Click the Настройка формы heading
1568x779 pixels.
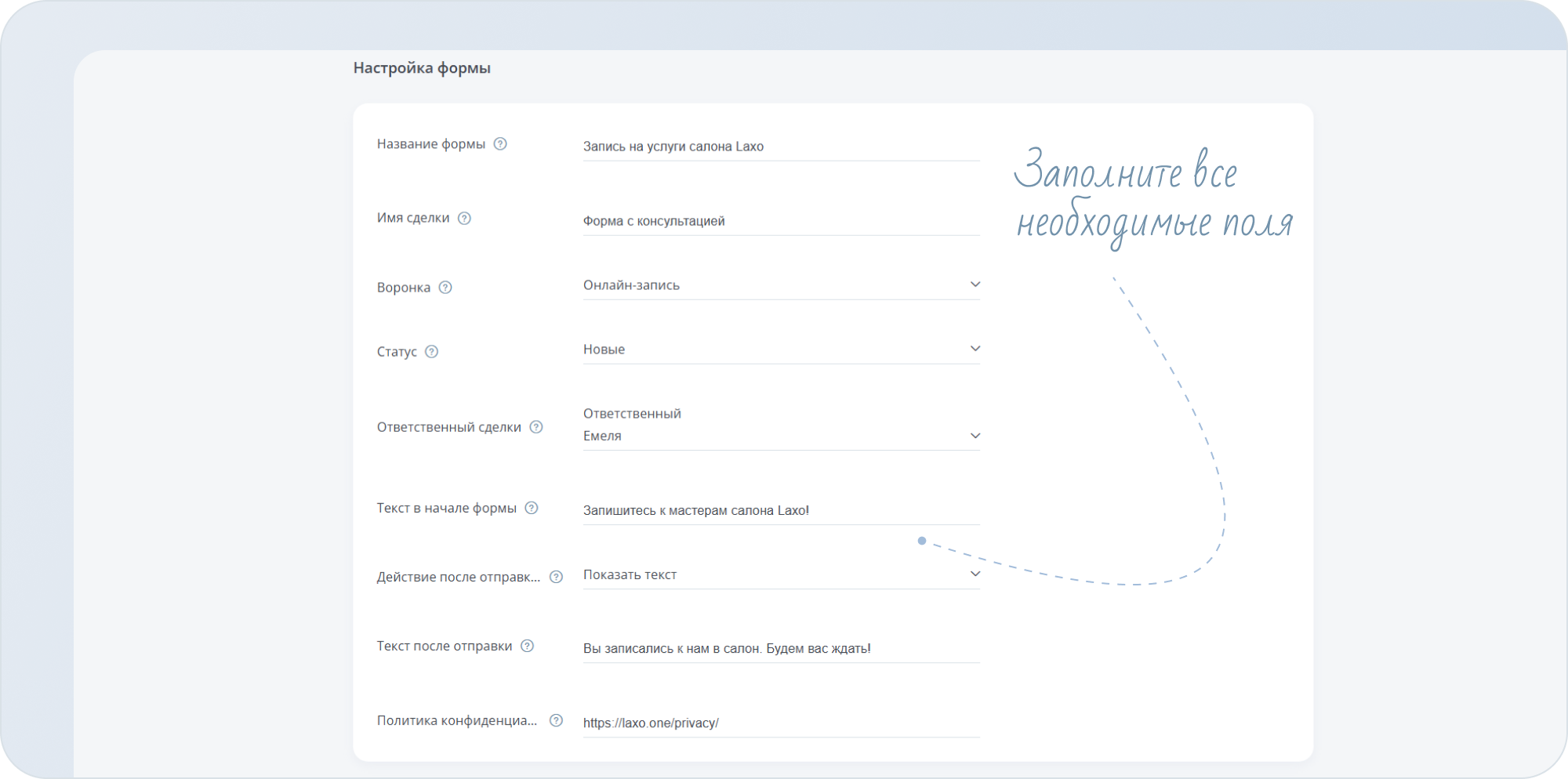[x=422, y=68]
